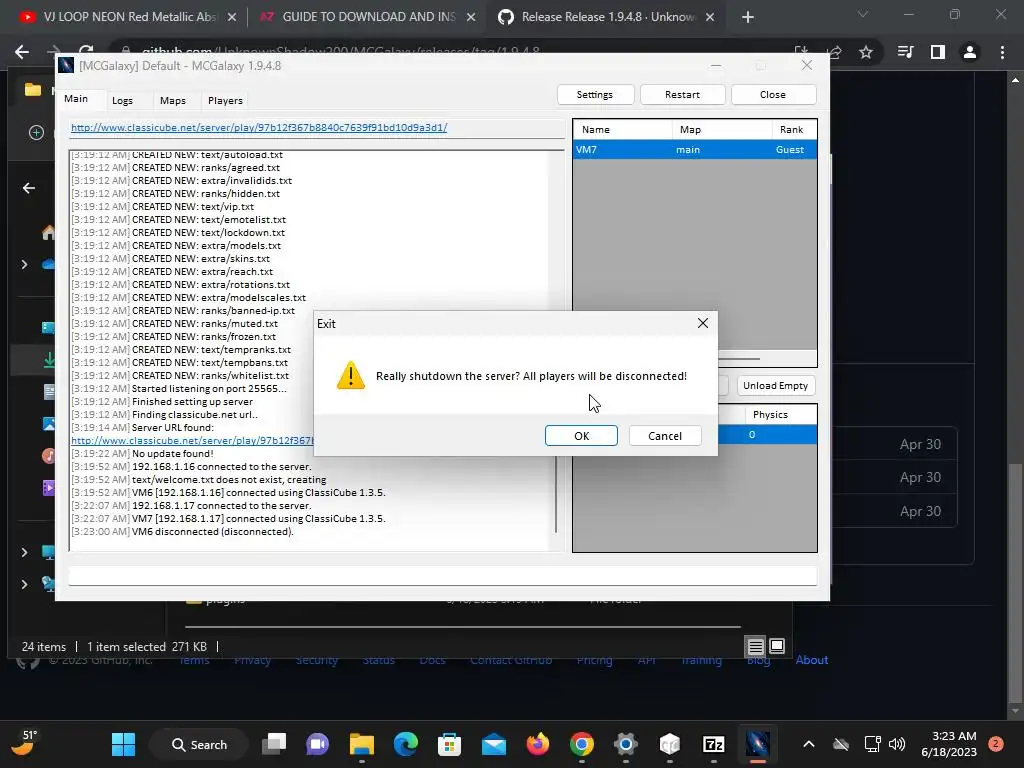Open the Settings gear app from taskbar

coord(626,744)
